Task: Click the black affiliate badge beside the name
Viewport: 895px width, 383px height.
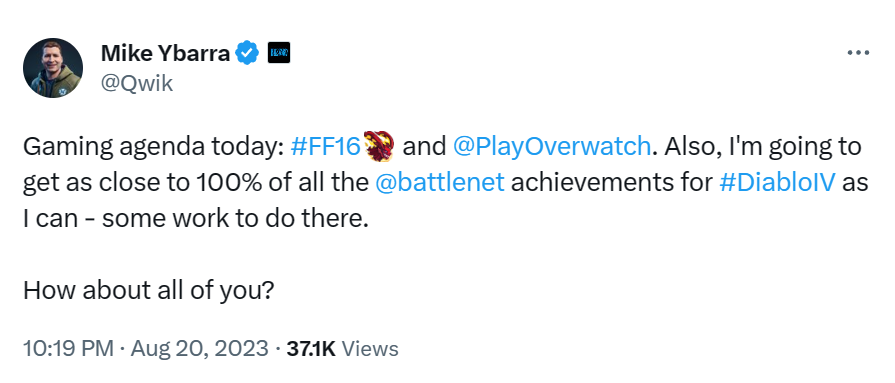Action: [x=279, y=53]
